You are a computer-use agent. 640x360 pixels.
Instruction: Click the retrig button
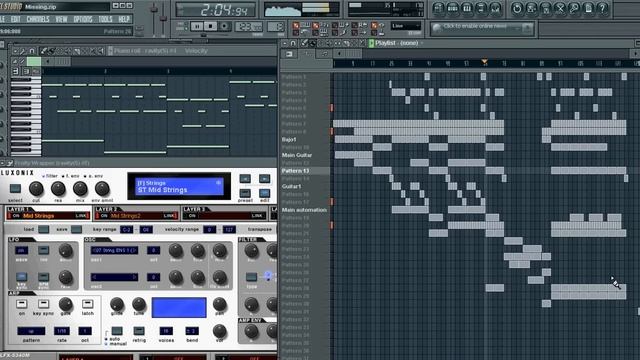coord(139,330)
